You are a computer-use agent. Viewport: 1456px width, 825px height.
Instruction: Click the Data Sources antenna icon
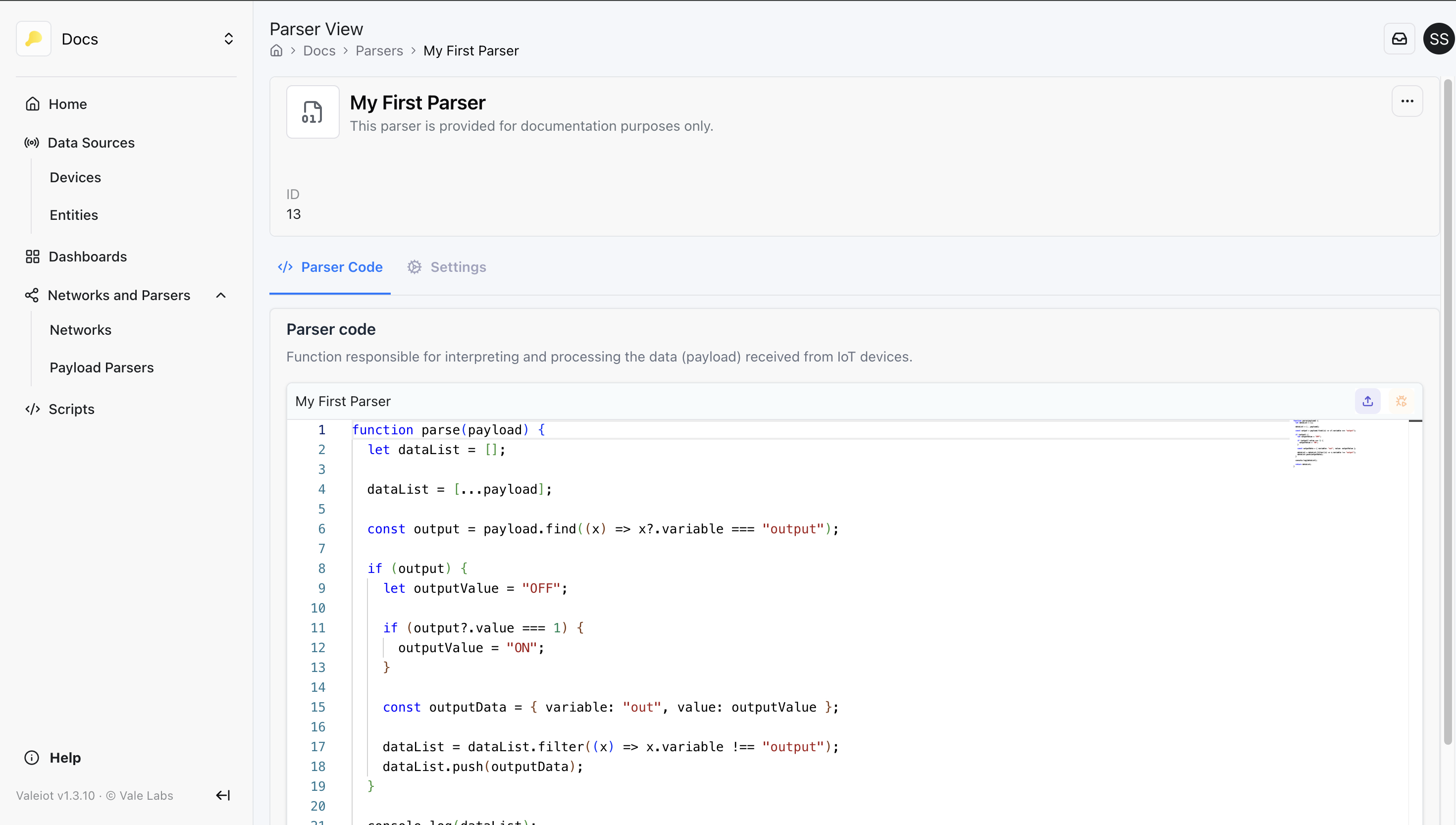[31, 143]
